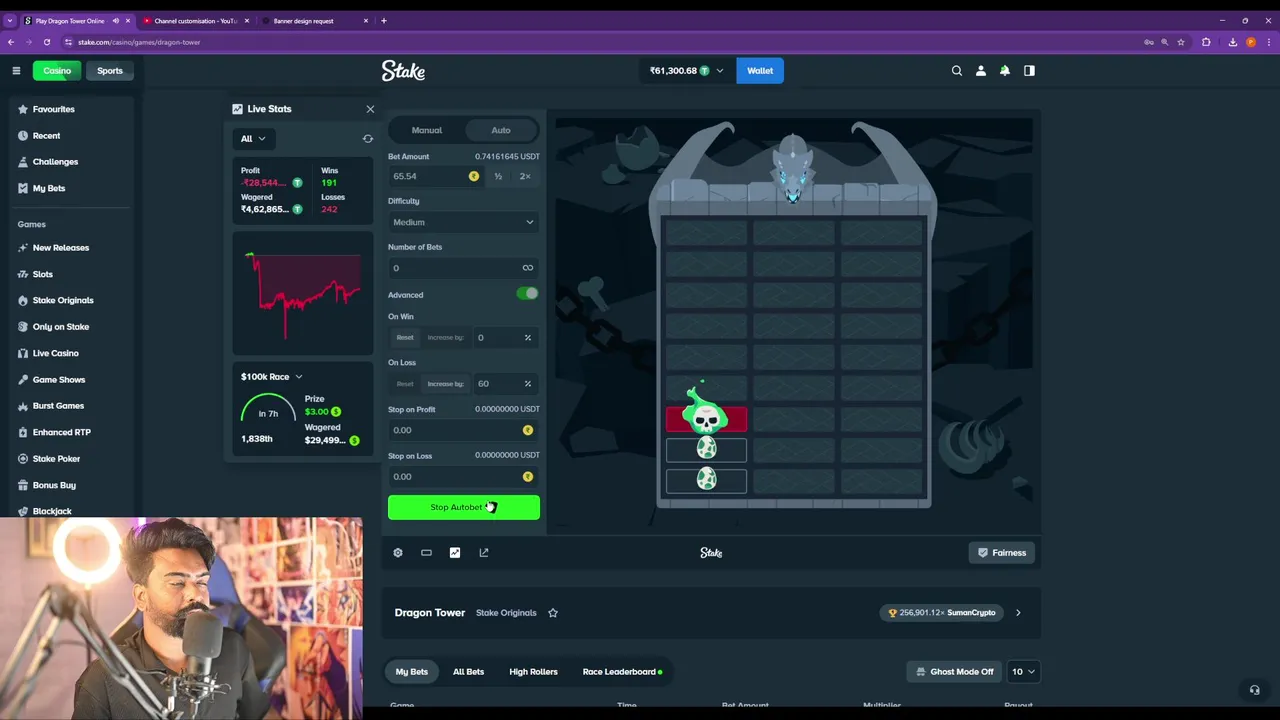
Task: Halve the bet amount with ½
Action: [498, 176]
